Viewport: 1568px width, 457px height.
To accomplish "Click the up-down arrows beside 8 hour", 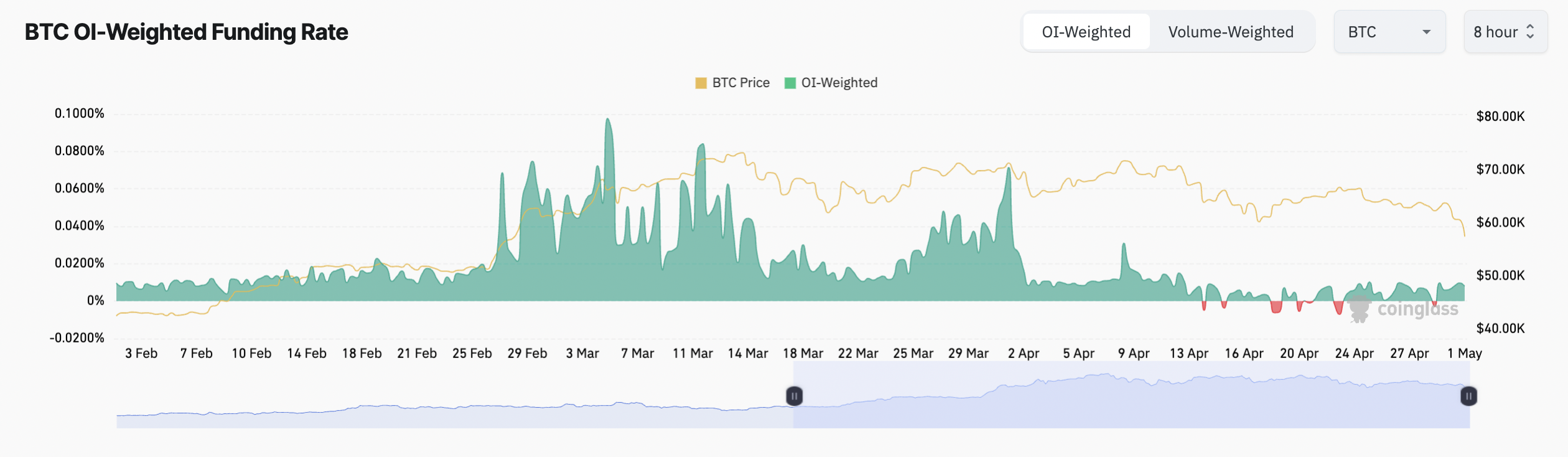I will pyautogui.click(x=1530, y=32).
